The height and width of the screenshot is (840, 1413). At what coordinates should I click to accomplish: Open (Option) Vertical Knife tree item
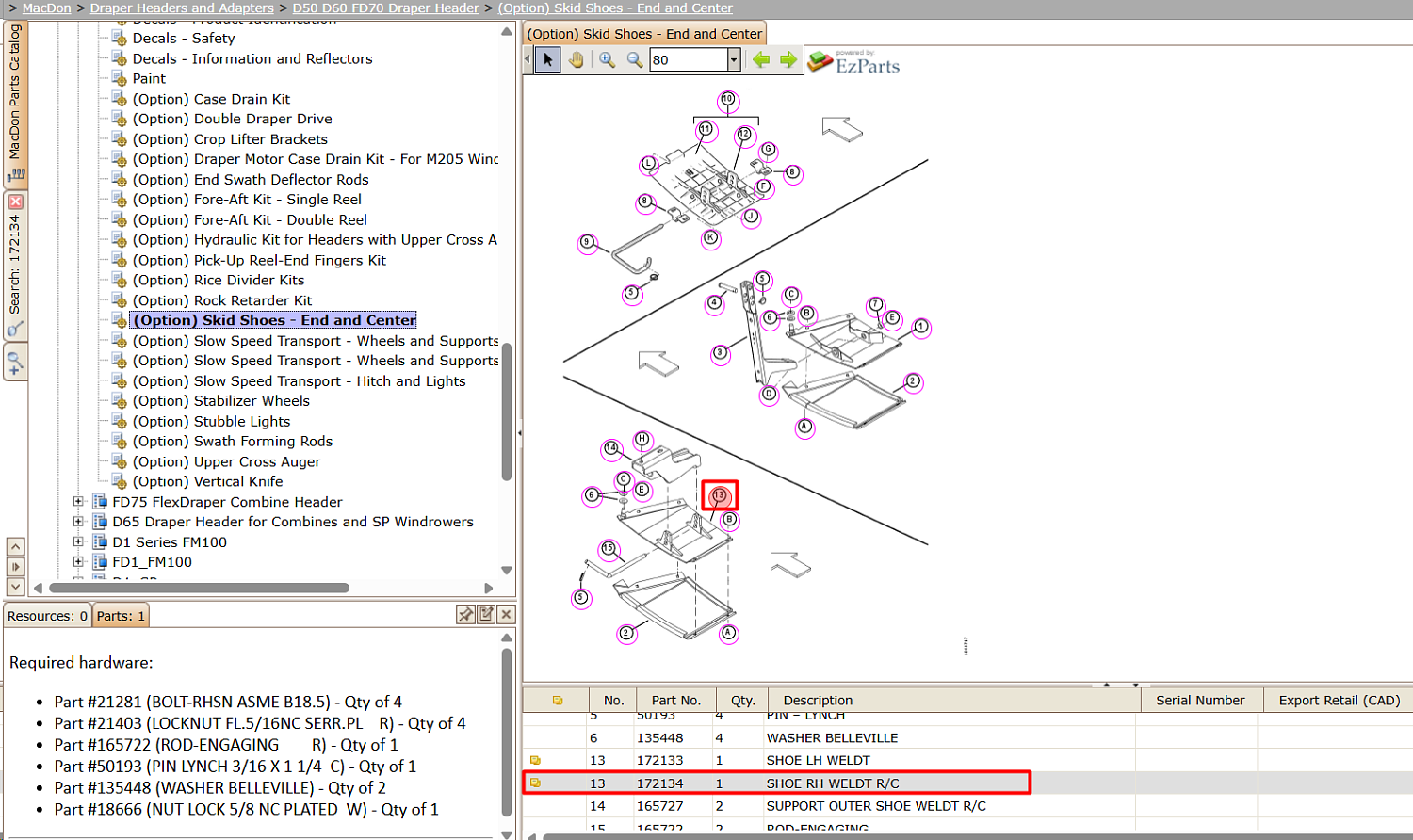coord(207,481)
